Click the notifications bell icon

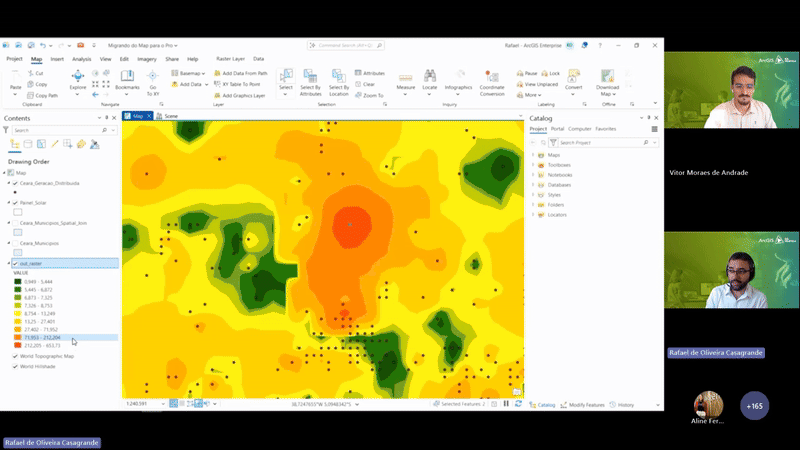pos(585,45)
